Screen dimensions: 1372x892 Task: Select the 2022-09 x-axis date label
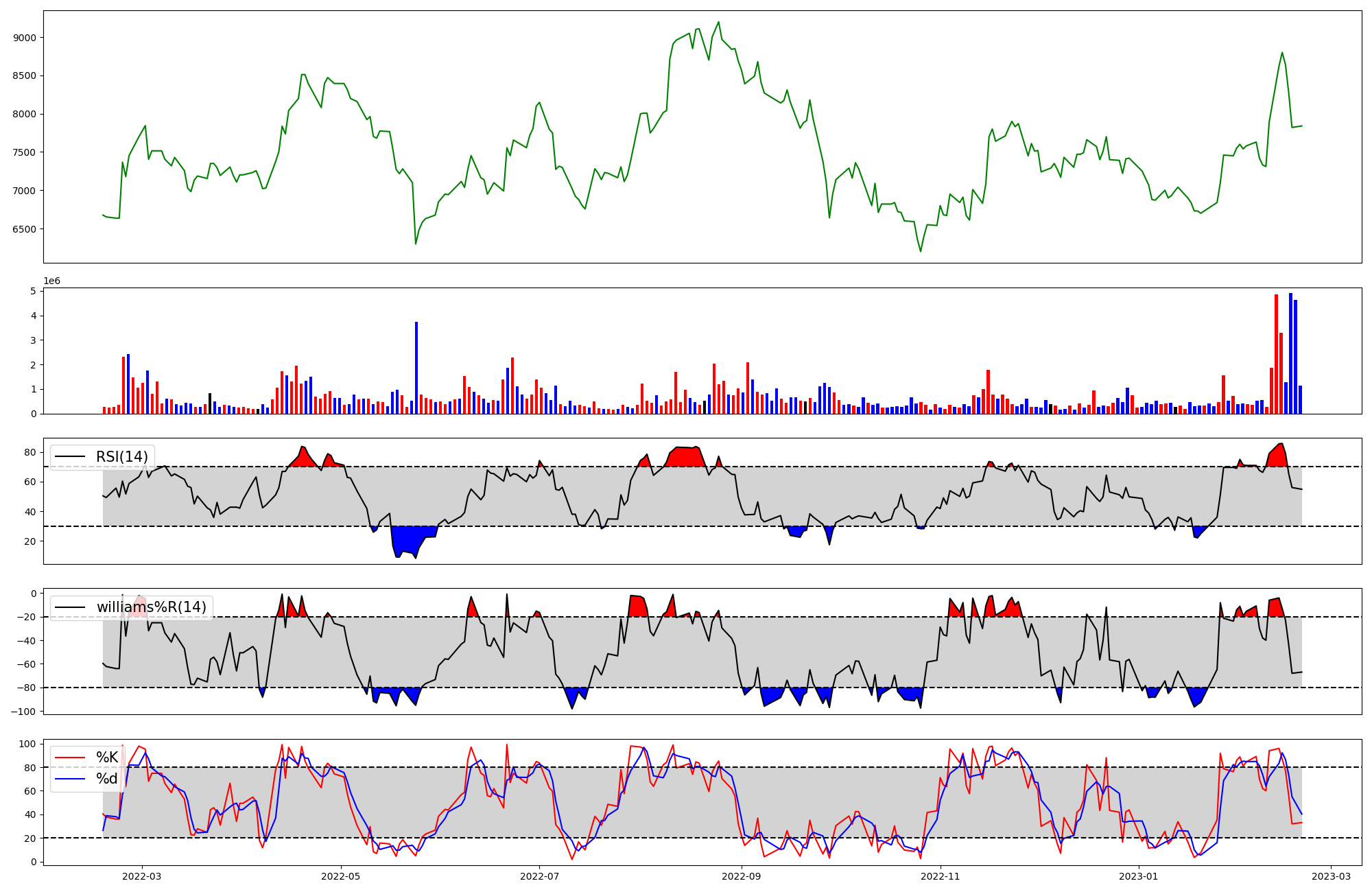point(742,876)
